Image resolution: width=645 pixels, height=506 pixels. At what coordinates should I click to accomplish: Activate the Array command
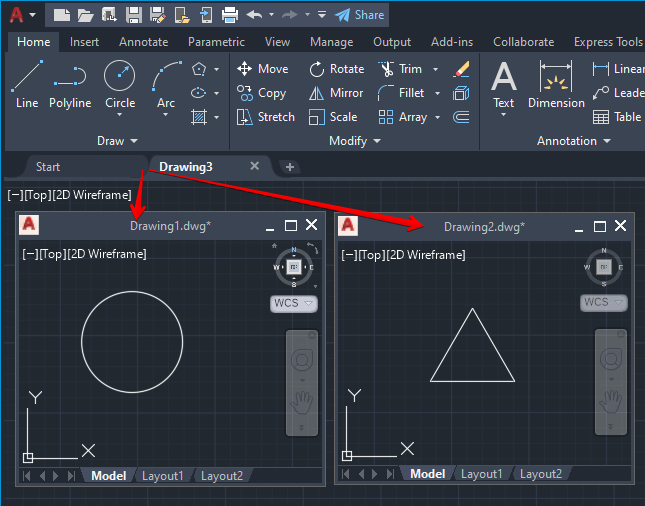pyautogui.click(x=403, y=117)
